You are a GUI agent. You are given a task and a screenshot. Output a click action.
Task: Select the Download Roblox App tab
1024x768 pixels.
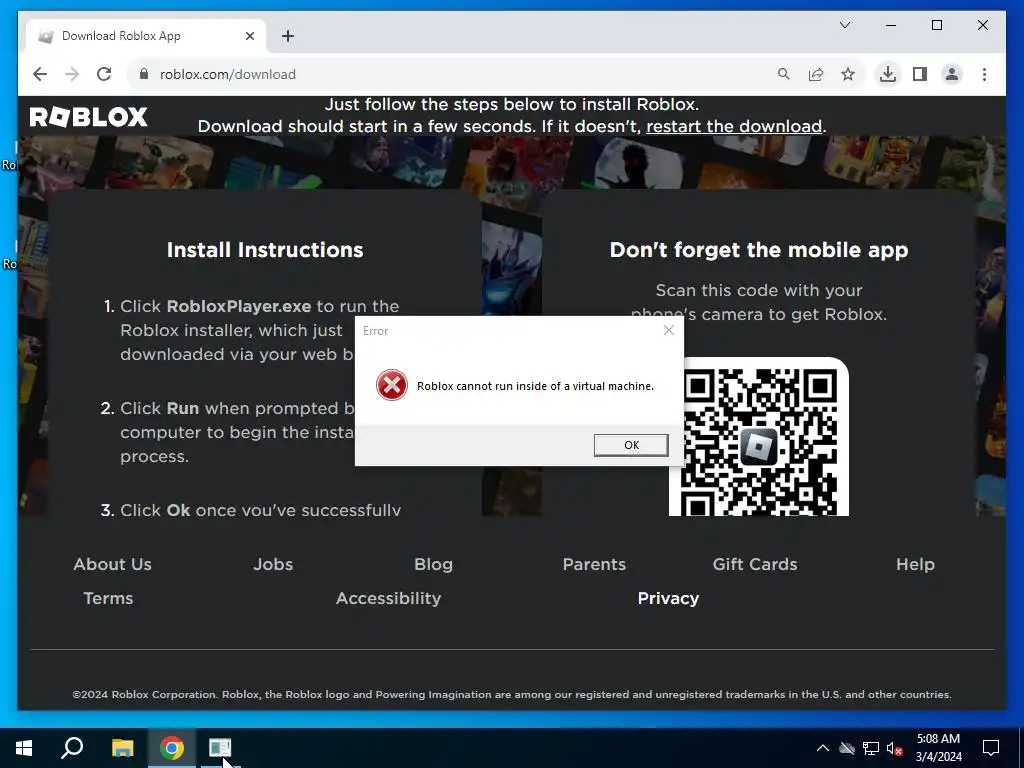pyautogui.click(x=145, y=36)
